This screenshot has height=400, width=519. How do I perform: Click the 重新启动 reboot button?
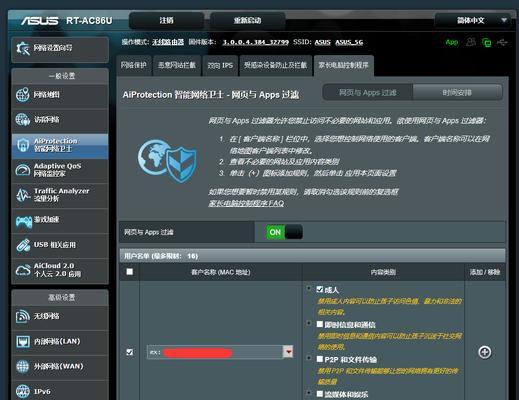point(247,21)
